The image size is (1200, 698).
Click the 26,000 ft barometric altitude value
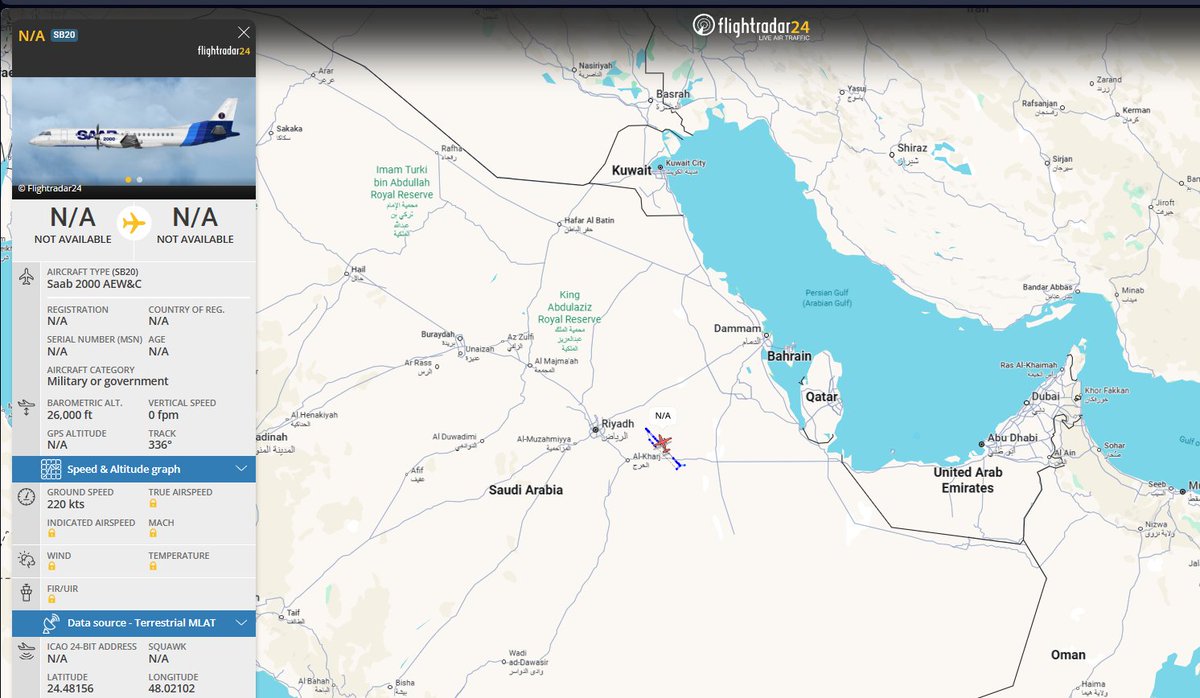click(x=71, y=414)
